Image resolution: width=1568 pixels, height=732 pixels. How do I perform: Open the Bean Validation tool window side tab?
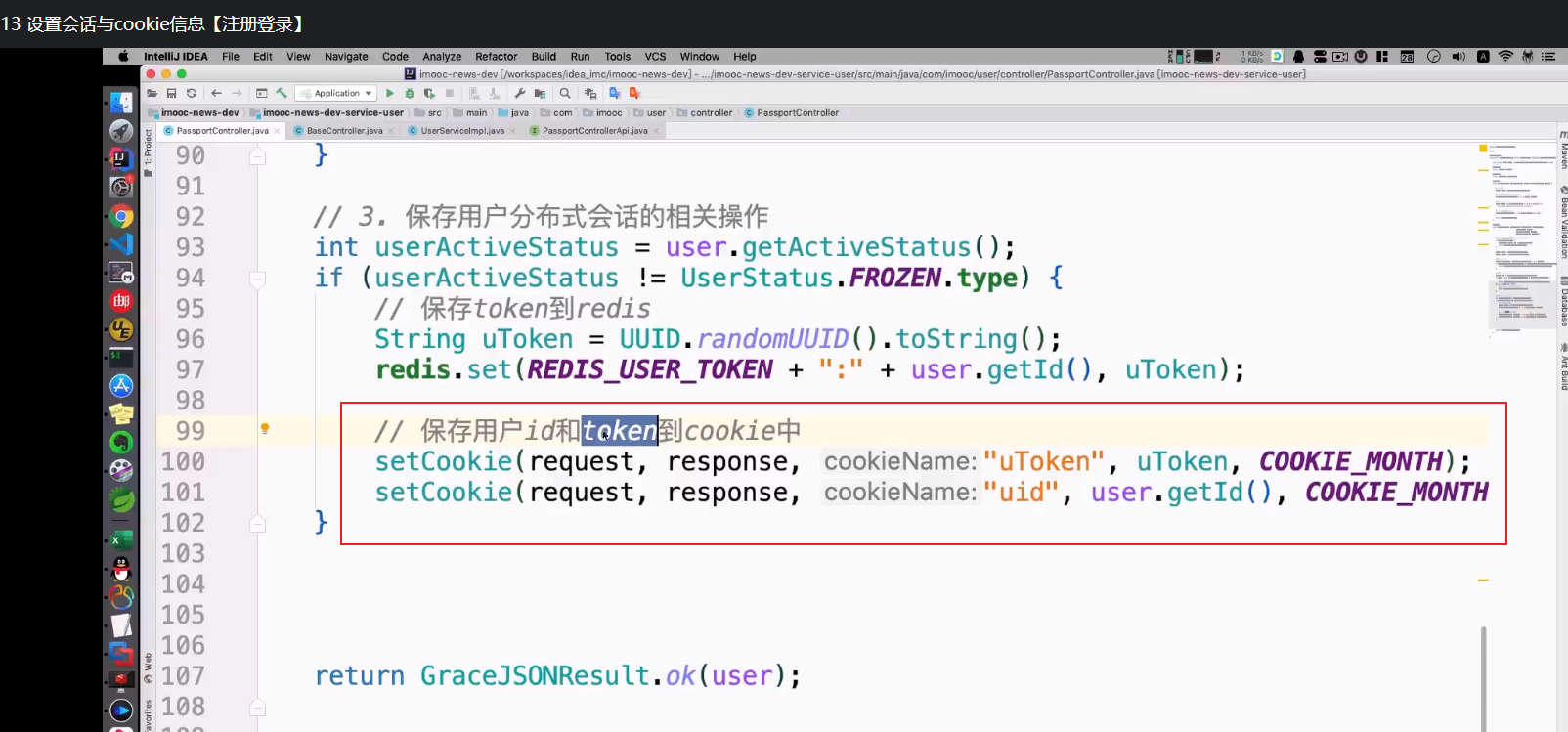point(1563,223)
